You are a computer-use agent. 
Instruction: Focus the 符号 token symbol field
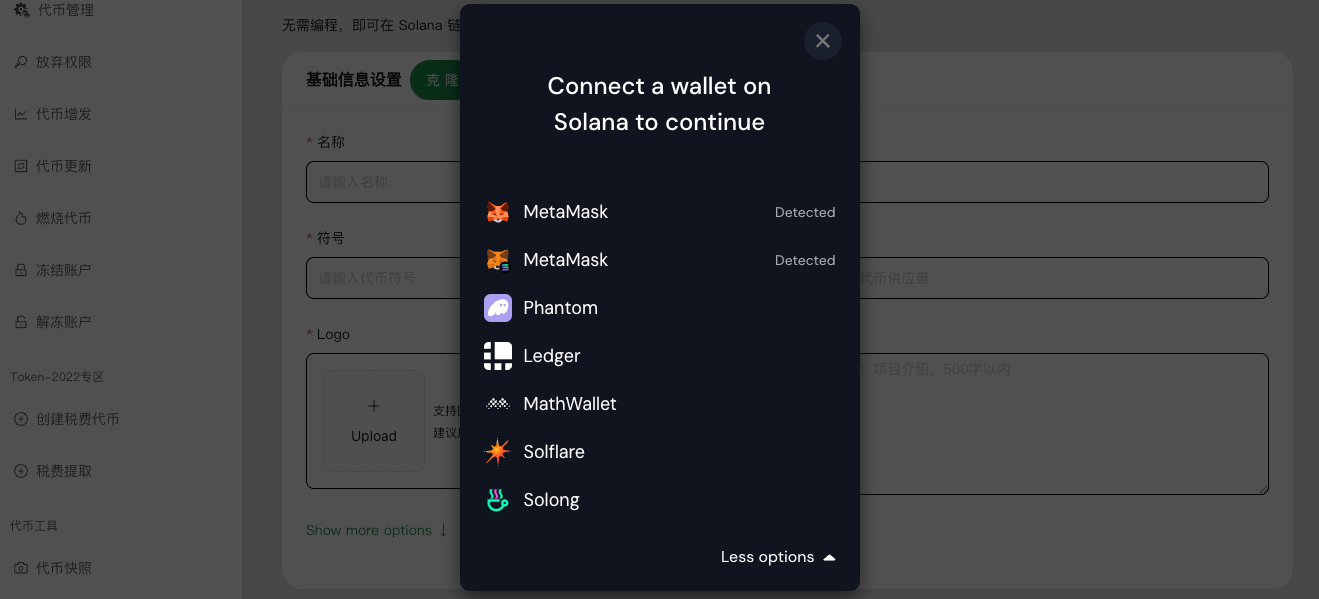[x=382, y=278]
